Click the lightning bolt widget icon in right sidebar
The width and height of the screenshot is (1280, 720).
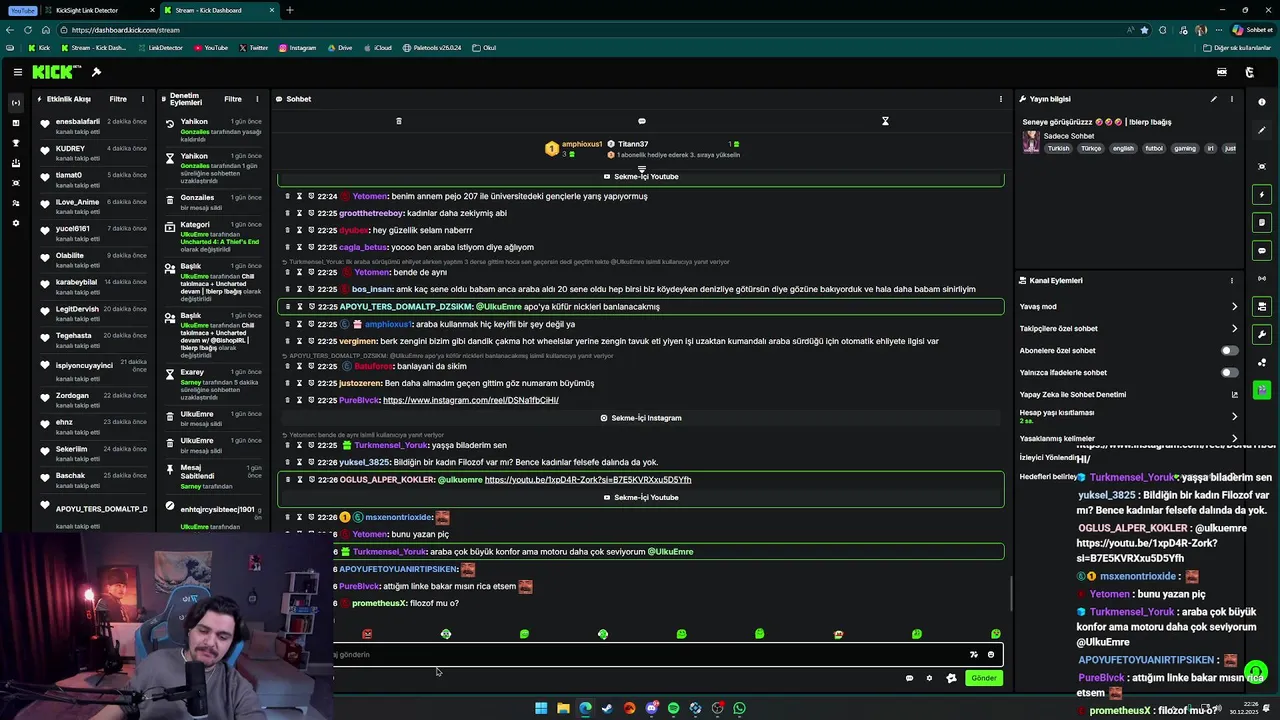point(1262,195)
